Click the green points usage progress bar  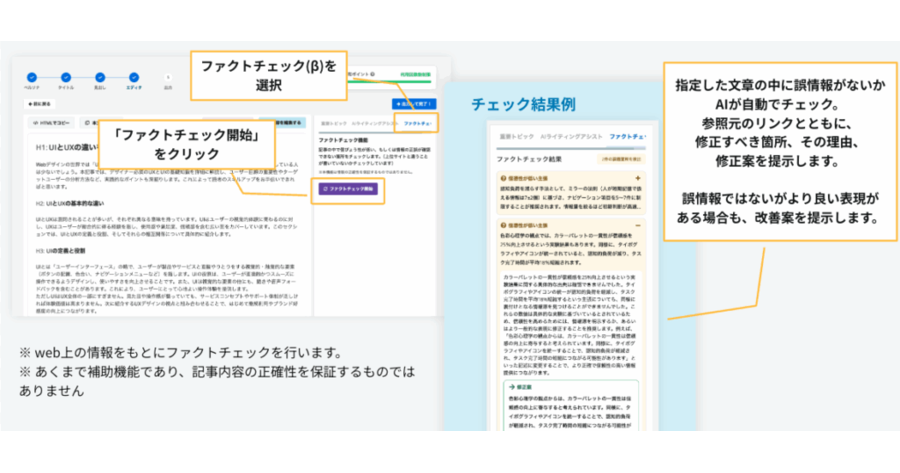click(x=389, y=82)
